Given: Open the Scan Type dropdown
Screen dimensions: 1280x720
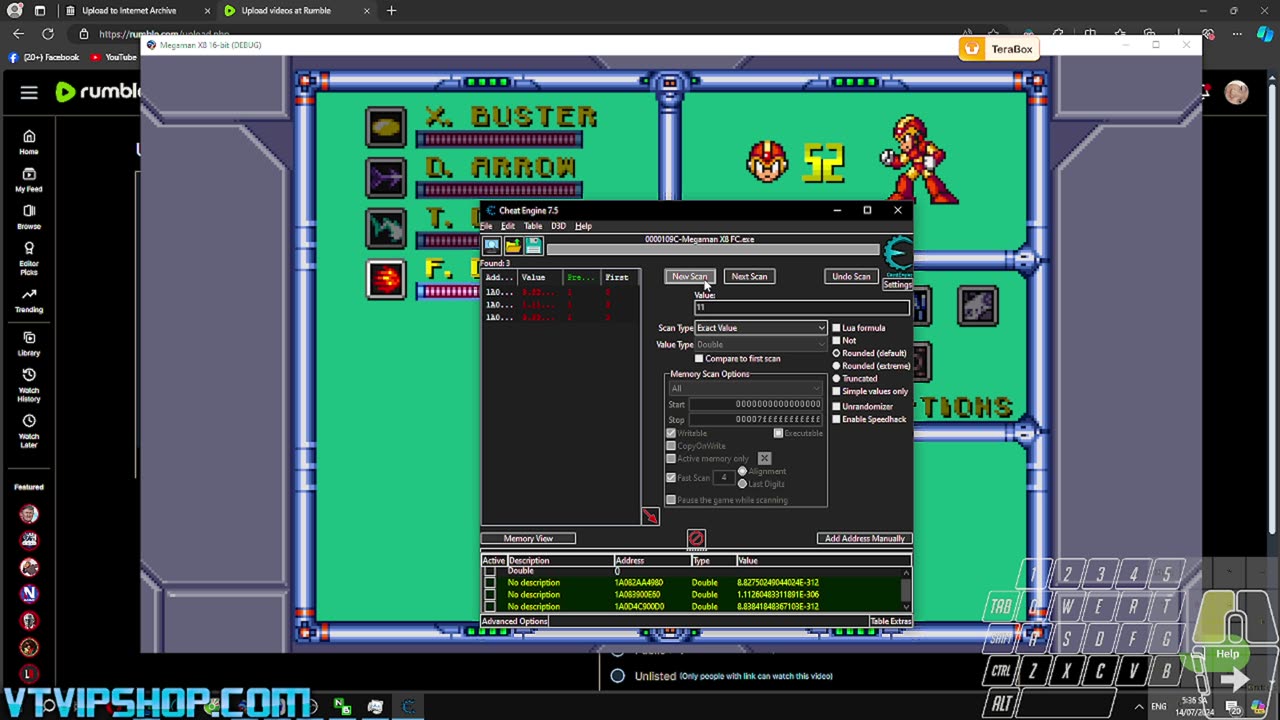Looking at the screenshot, I should pos(761,328).
